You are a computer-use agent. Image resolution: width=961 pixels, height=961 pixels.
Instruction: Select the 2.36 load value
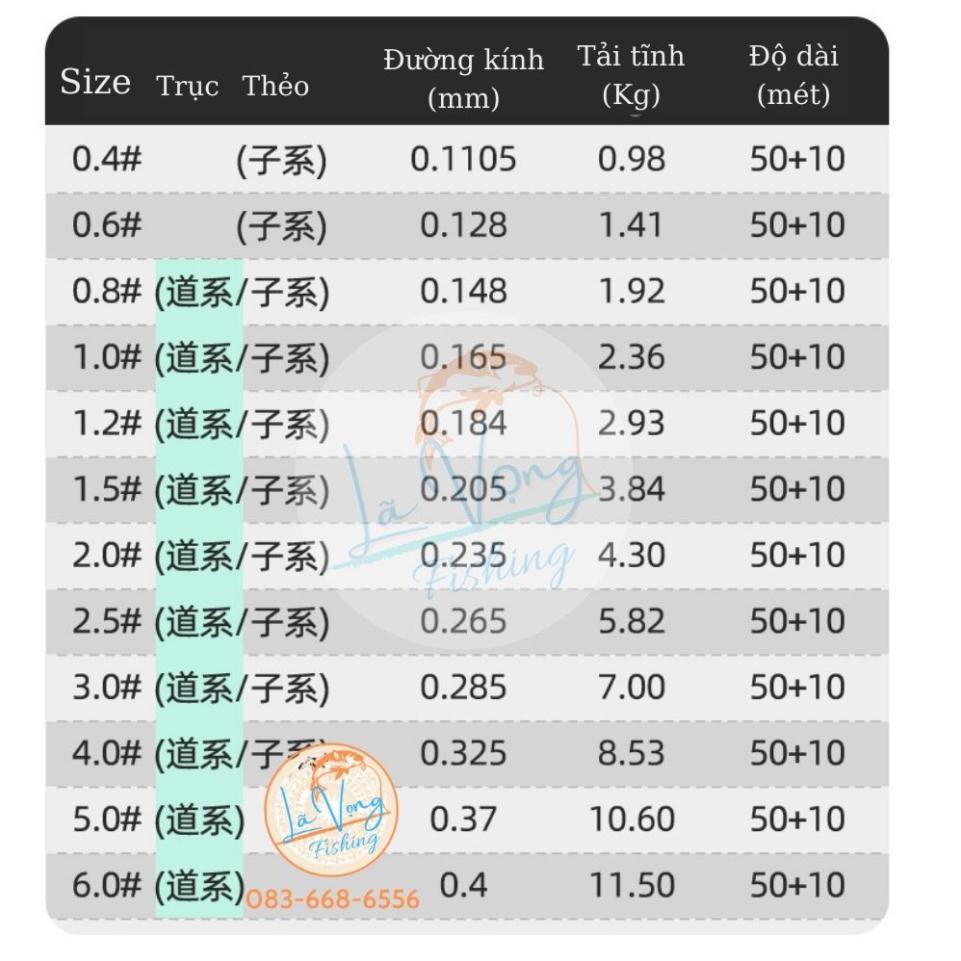pos(631,357)
